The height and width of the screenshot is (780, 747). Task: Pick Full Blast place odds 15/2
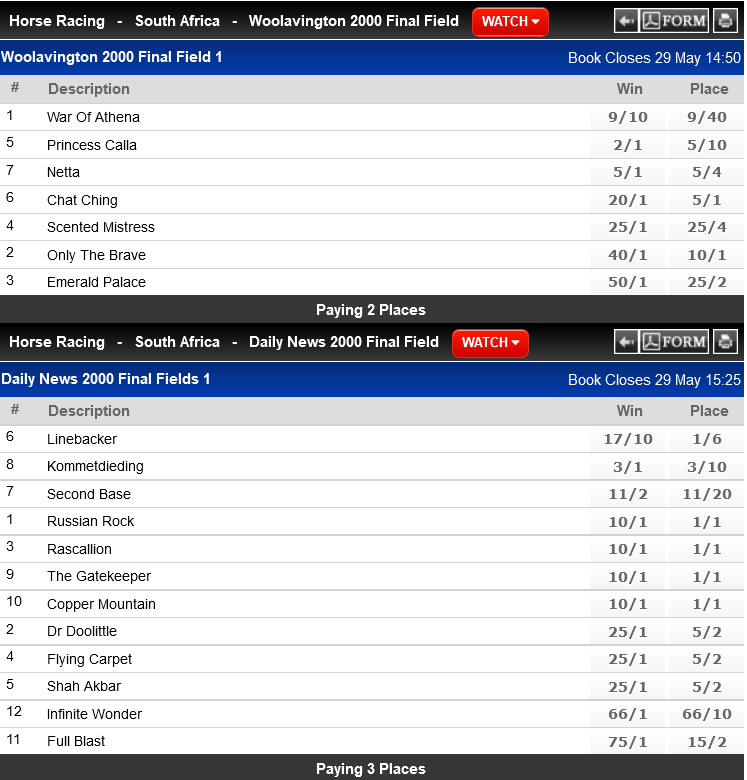(708, 741)
